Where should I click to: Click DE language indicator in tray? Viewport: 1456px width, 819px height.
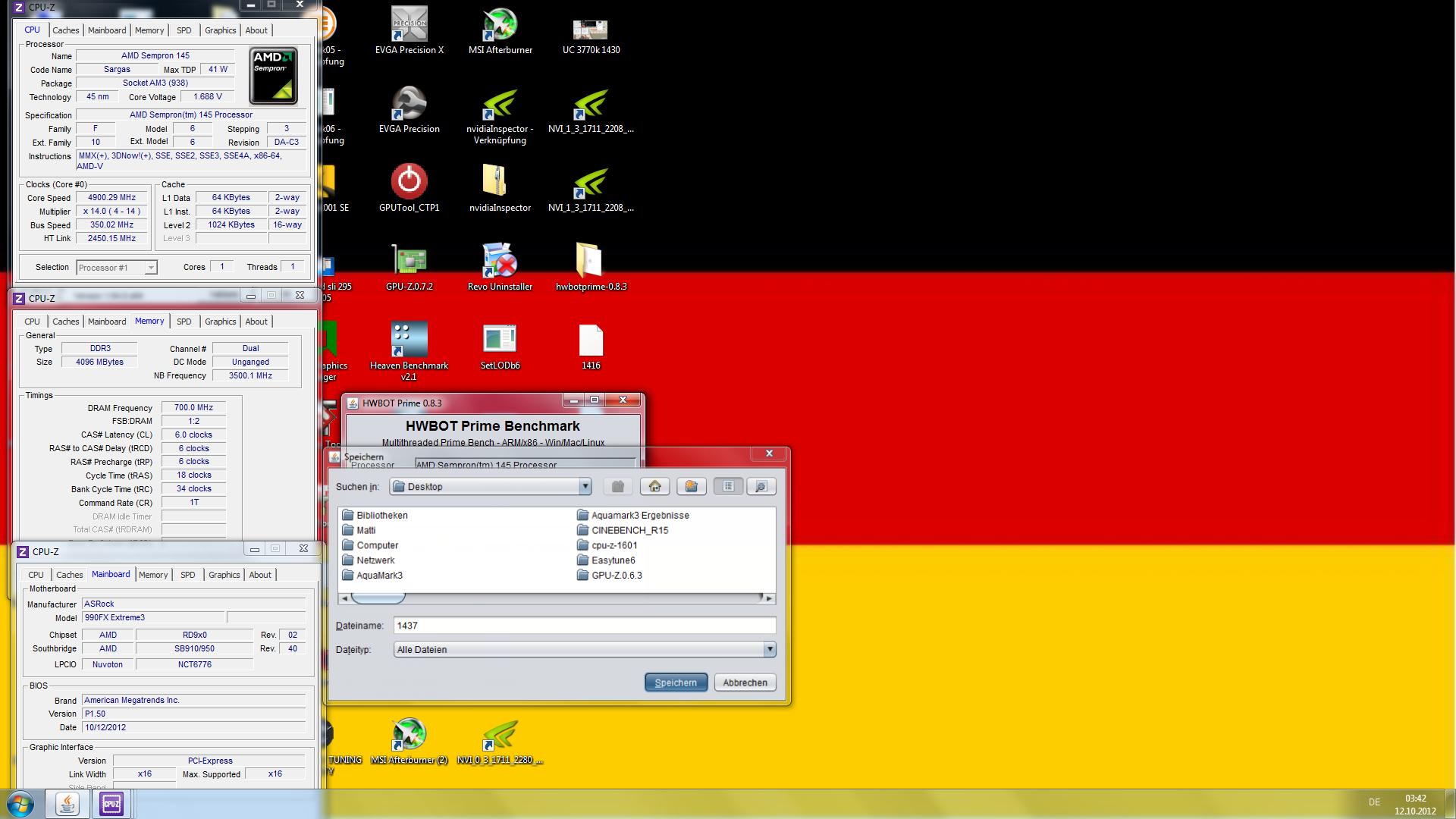(x=1374, y=802)
